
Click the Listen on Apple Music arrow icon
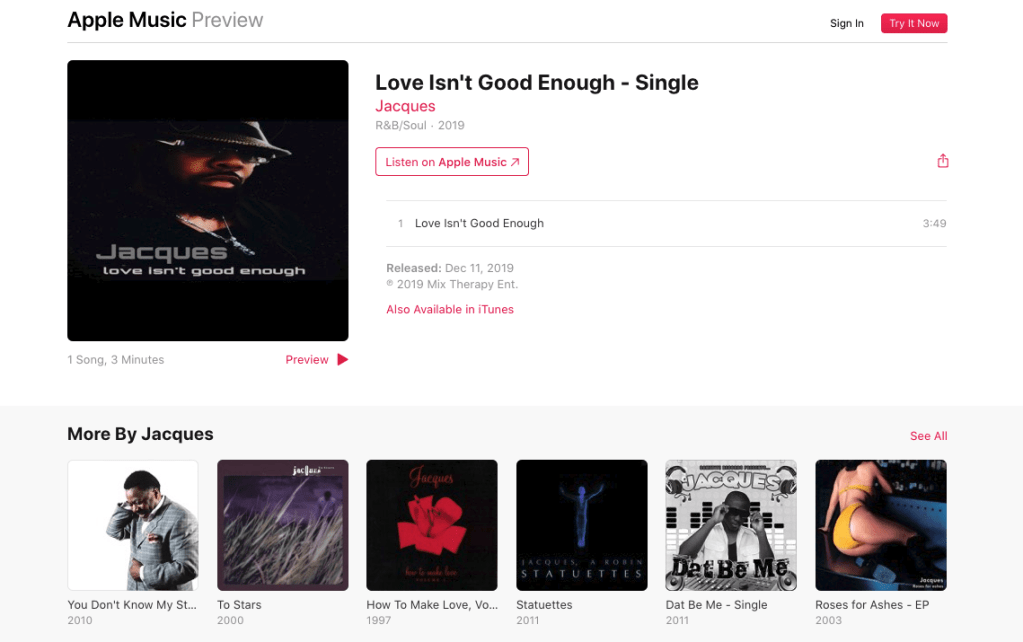point(515,162)
